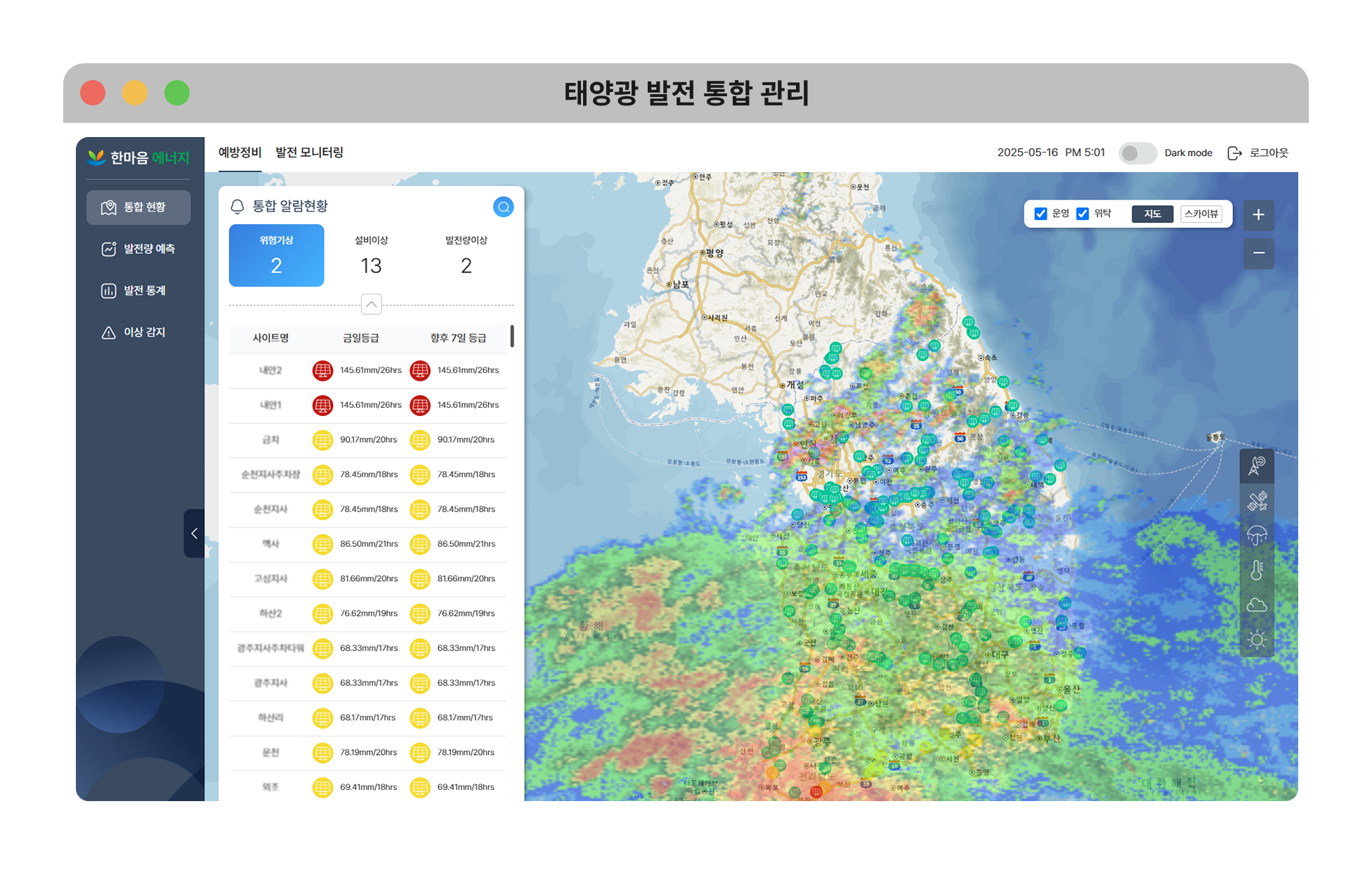Uncheck the 운영 checkbox
Screen dimensions: 1372x877
pos(1040,214)
